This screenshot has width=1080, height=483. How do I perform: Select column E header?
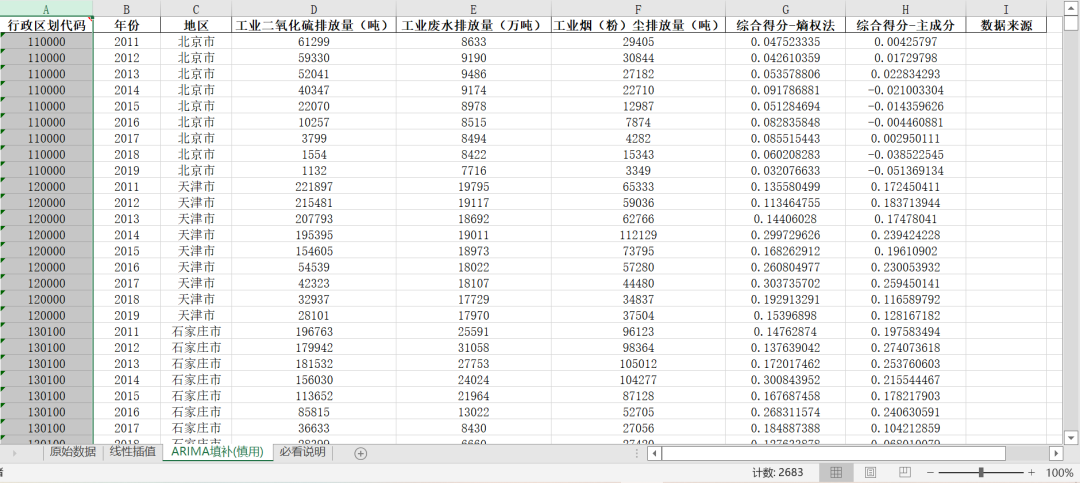(474, 9)
